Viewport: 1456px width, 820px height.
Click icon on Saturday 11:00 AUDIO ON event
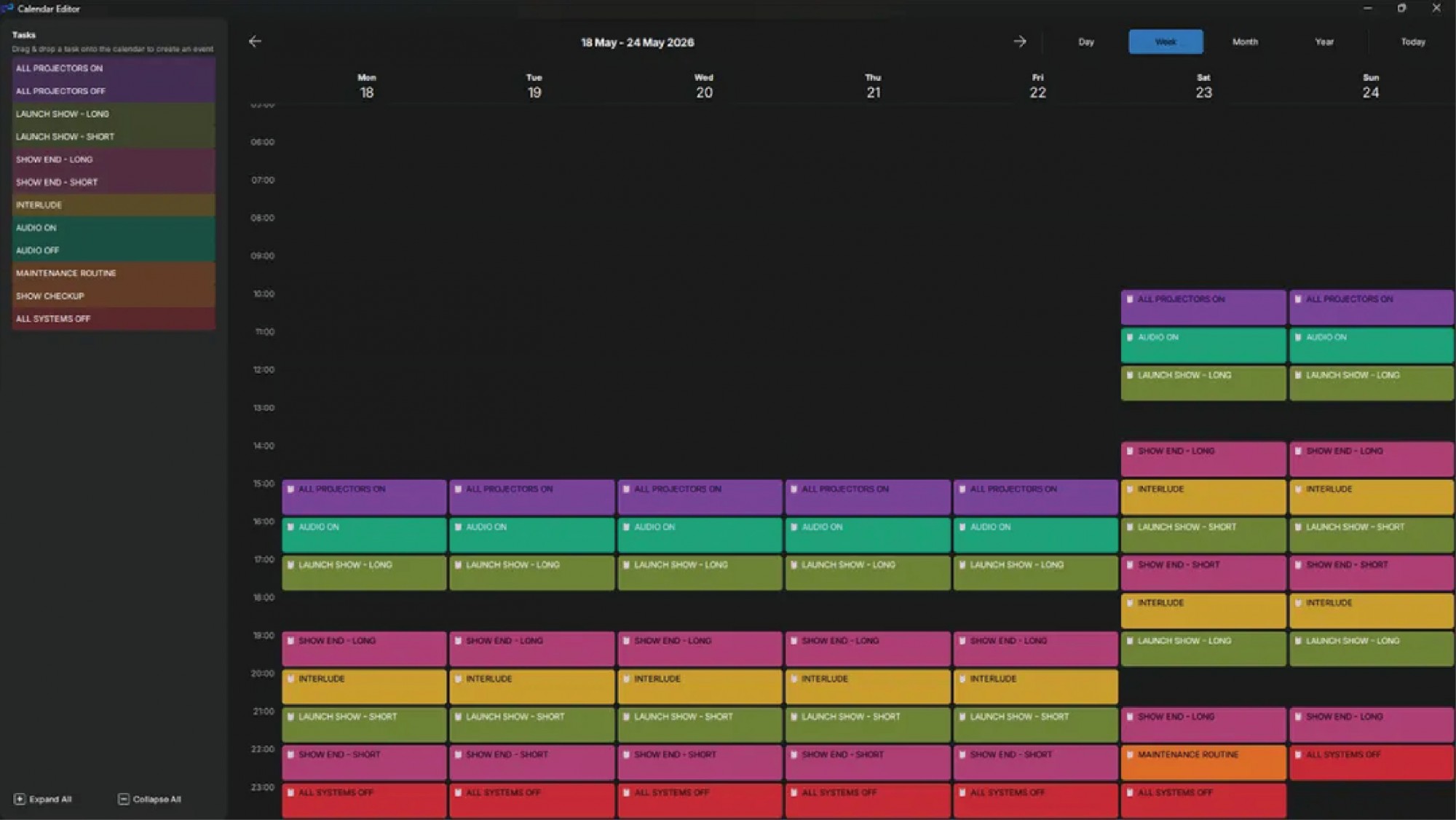[x=1130, y=337]
